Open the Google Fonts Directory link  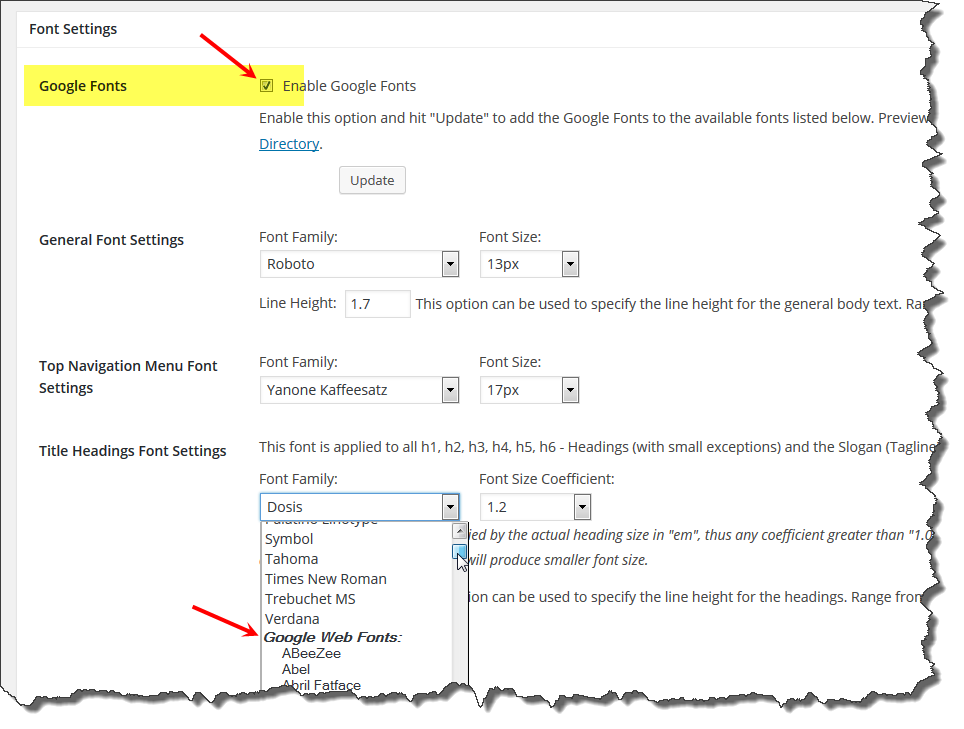(x=289, y=144)
